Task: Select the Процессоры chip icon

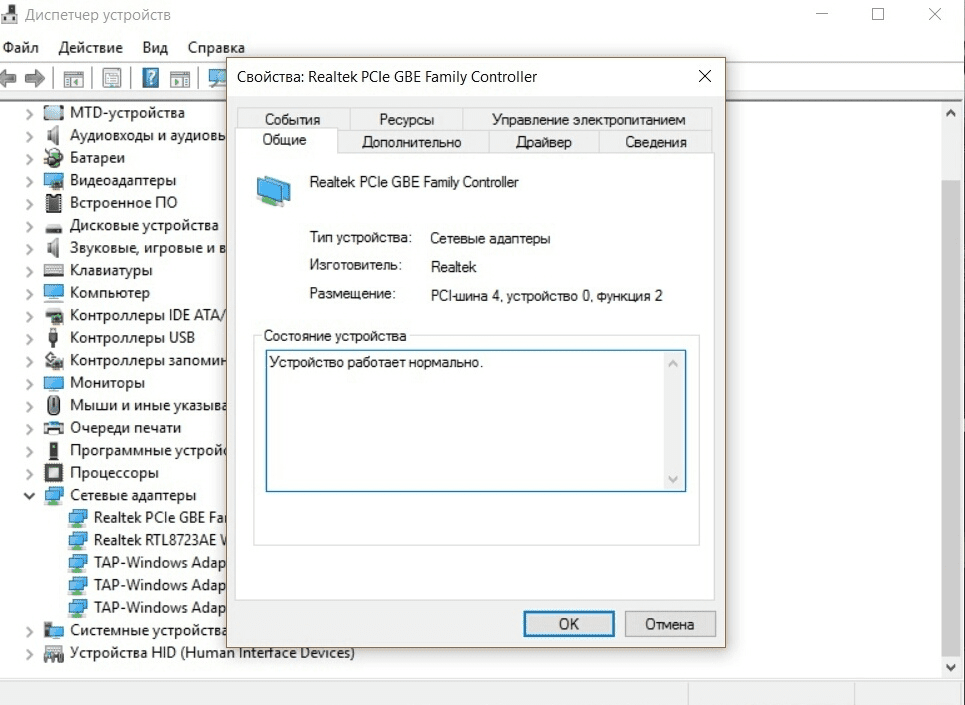Action: (x=54, y=472)
